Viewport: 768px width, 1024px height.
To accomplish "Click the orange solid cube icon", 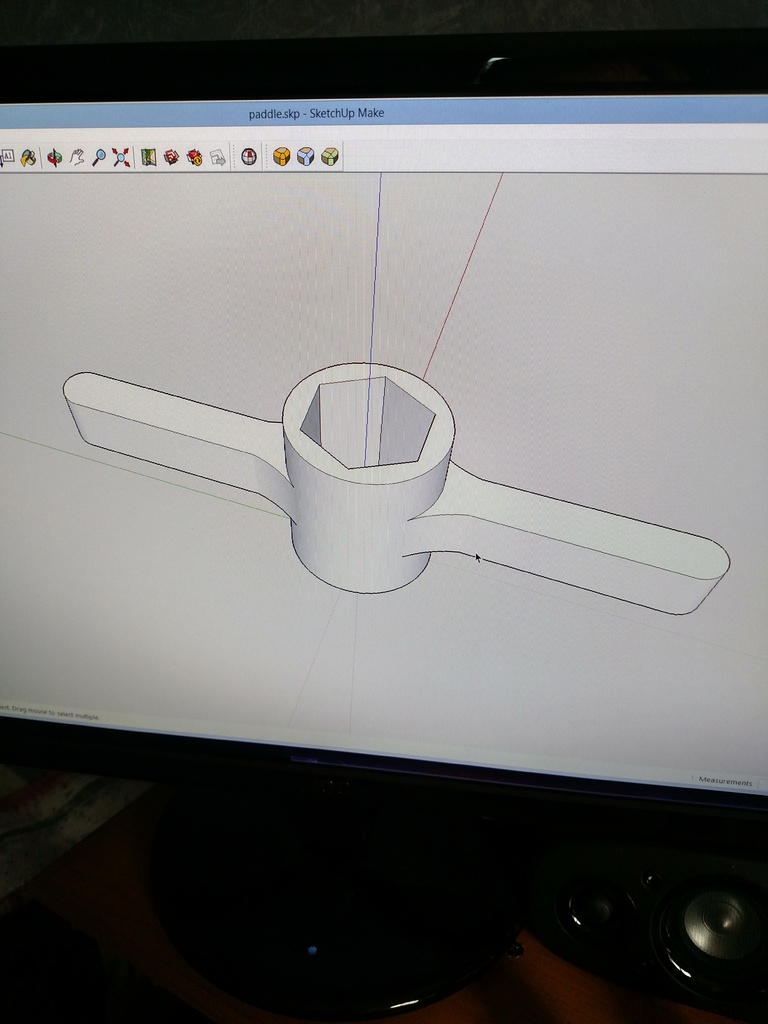I will [x=282, y=156].
